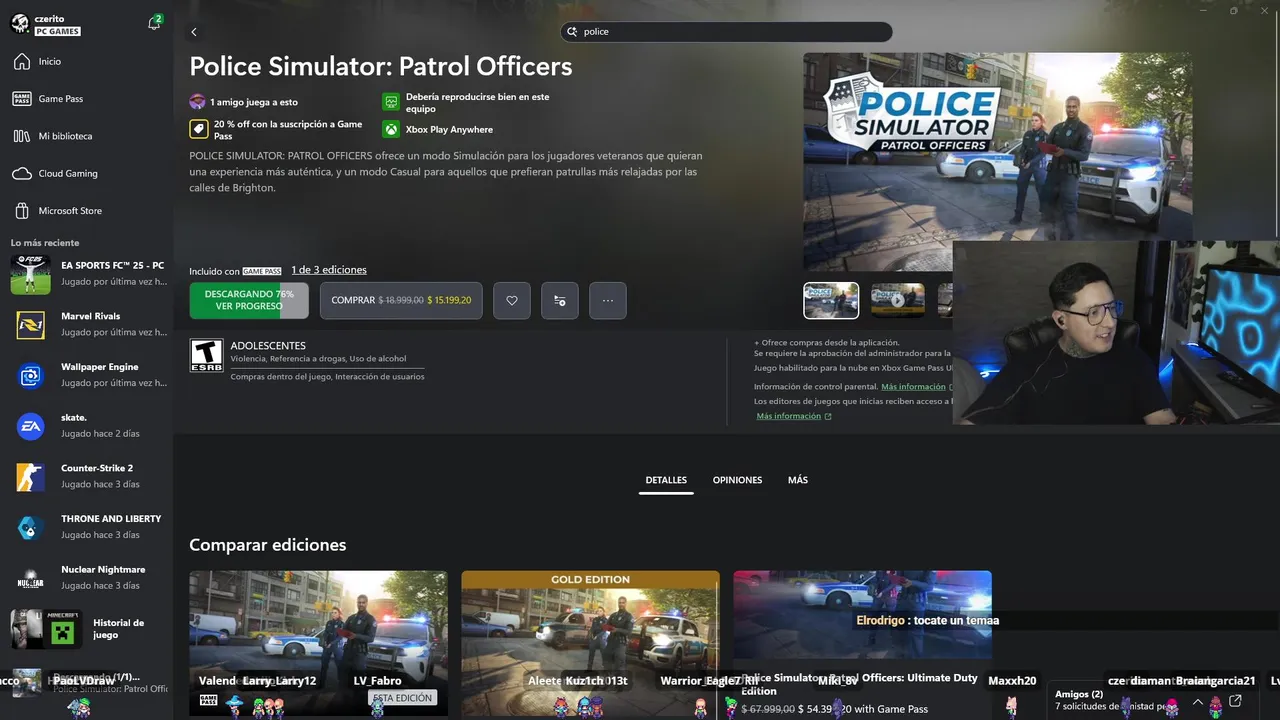Click the friend plays this avatar icon
Viewport: 1280px width, 720px height.
[x=197, y=102]
